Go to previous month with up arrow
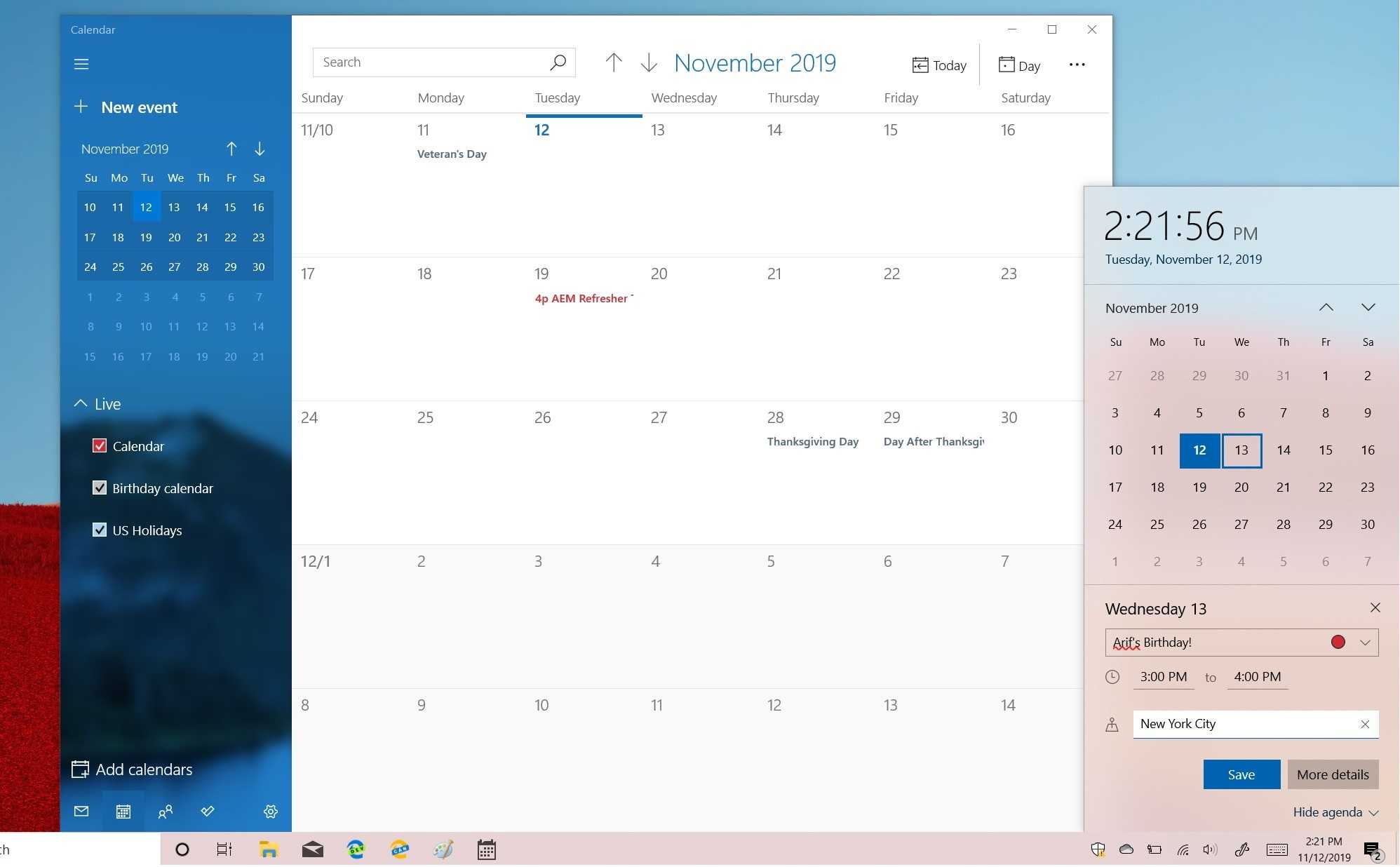 (614, 62)
